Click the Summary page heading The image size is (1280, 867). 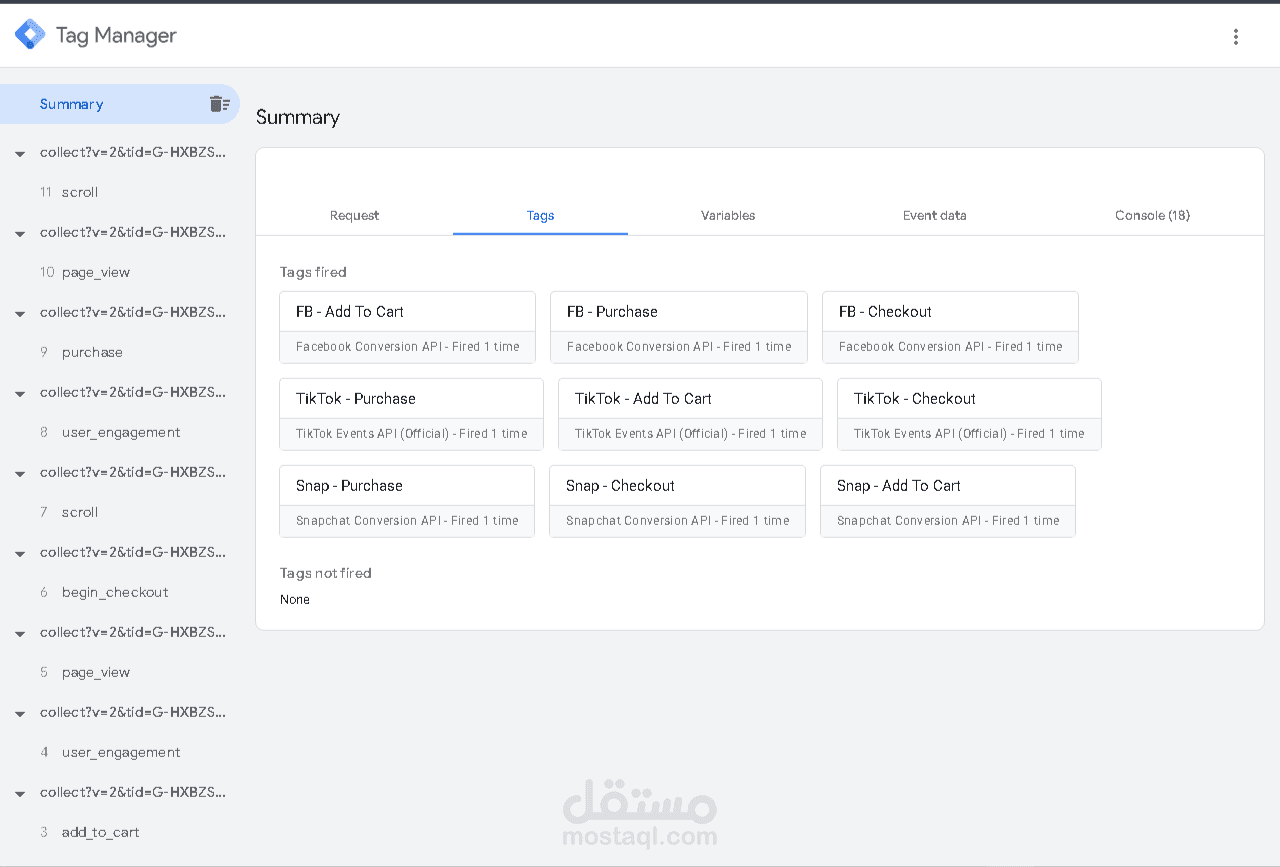298,117
